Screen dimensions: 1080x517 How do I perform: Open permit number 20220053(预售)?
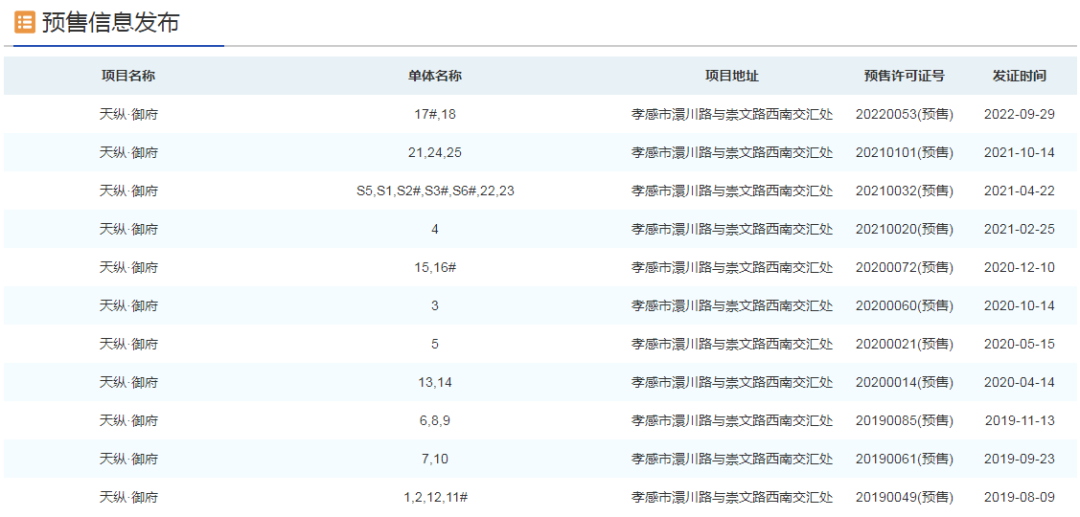coord(904,114)
